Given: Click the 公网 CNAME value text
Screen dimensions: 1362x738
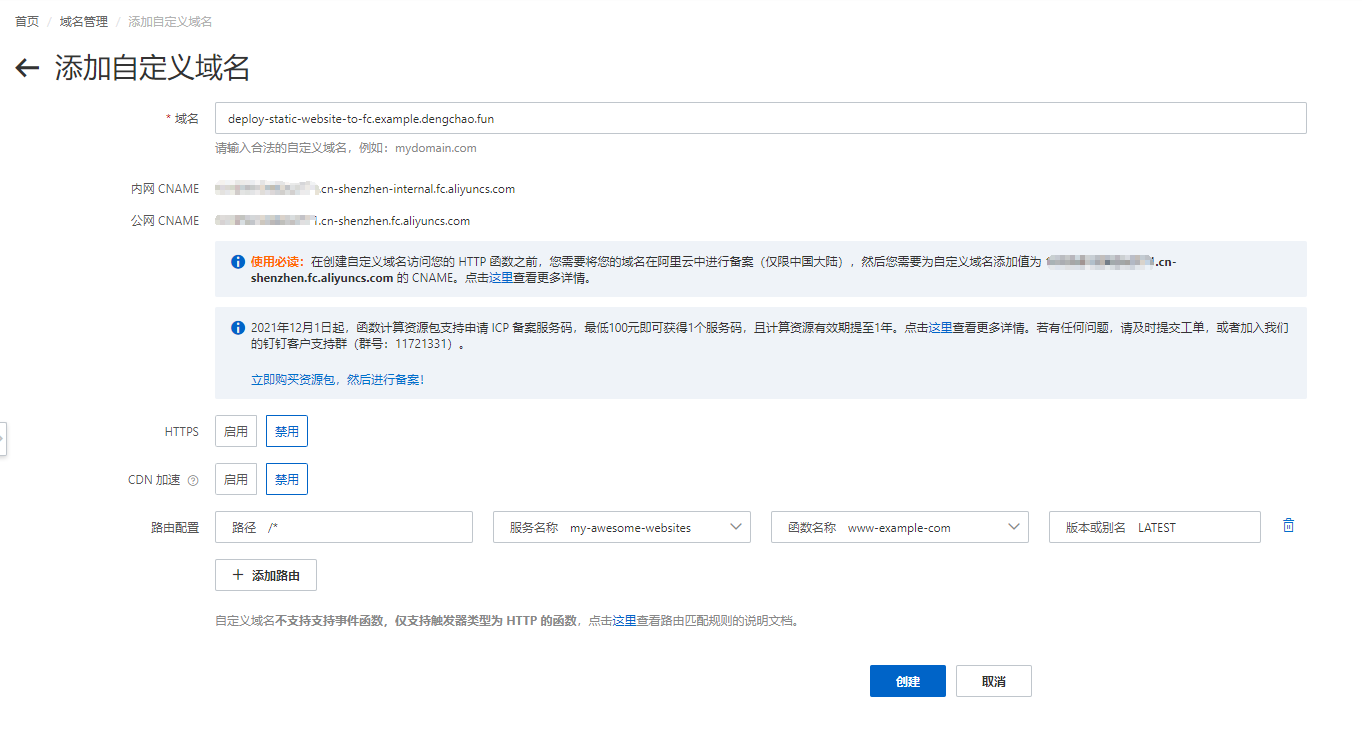Looking at the screenshot, I should pos(342,220).
